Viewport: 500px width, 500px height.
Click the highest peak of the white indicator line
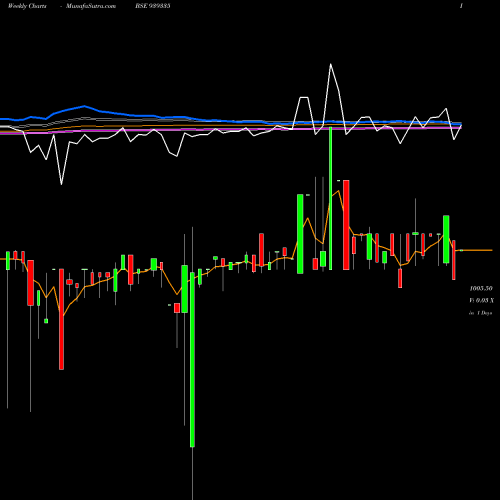click(331, 64)
